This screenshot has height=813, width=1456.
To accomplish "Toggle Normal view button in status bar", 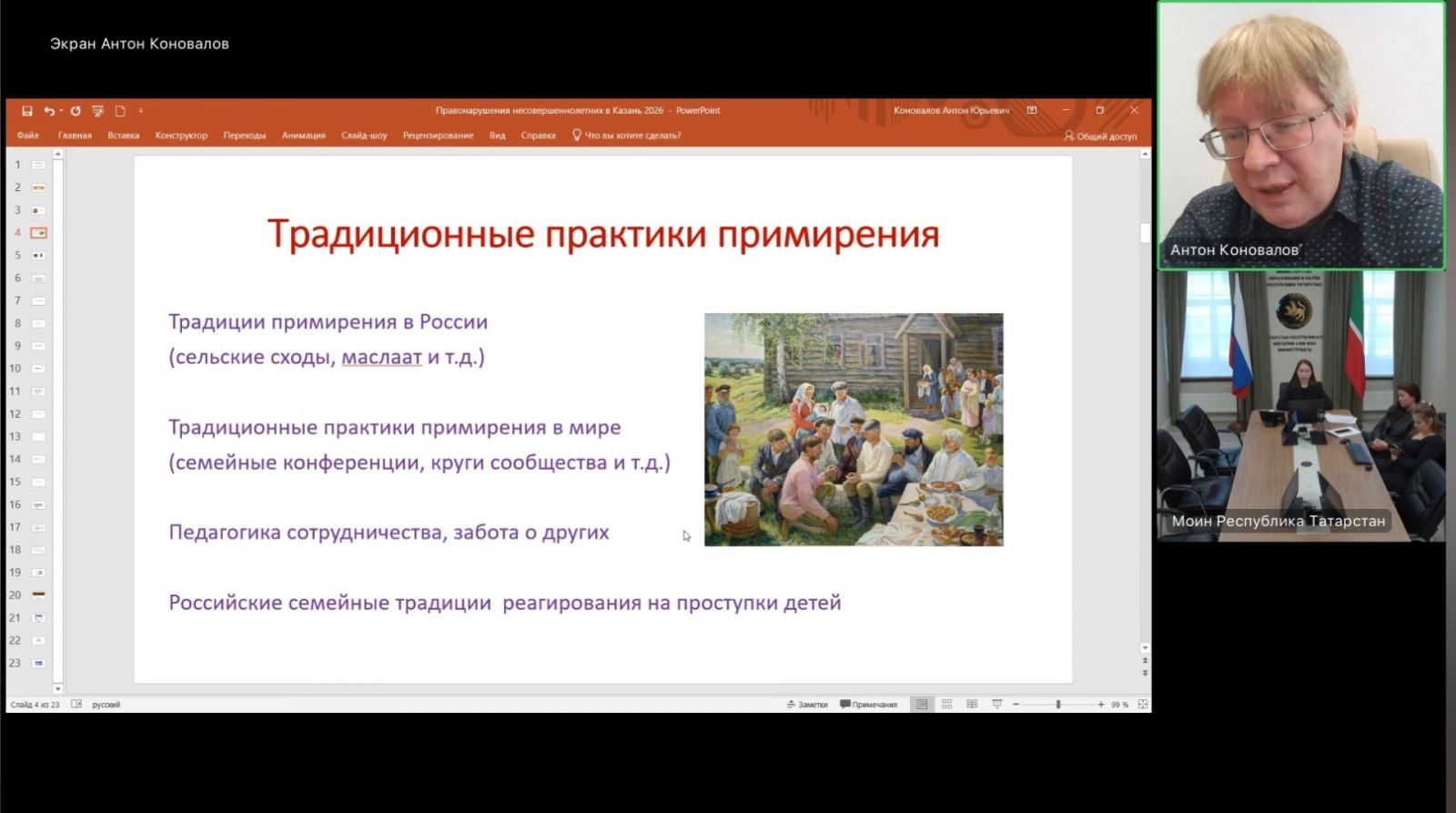I will coord(922,705).
